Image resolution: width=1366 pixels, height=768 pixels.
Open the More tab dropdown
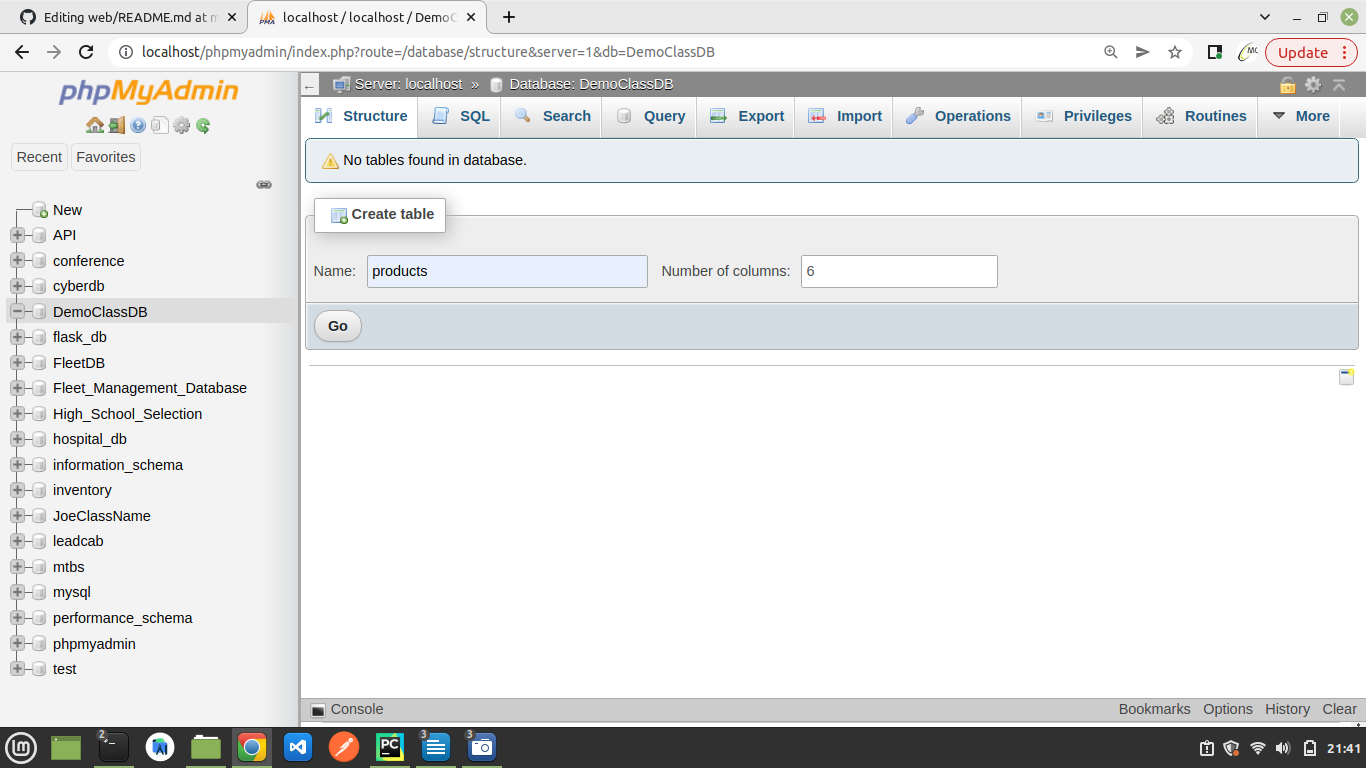pos(1300,116)
